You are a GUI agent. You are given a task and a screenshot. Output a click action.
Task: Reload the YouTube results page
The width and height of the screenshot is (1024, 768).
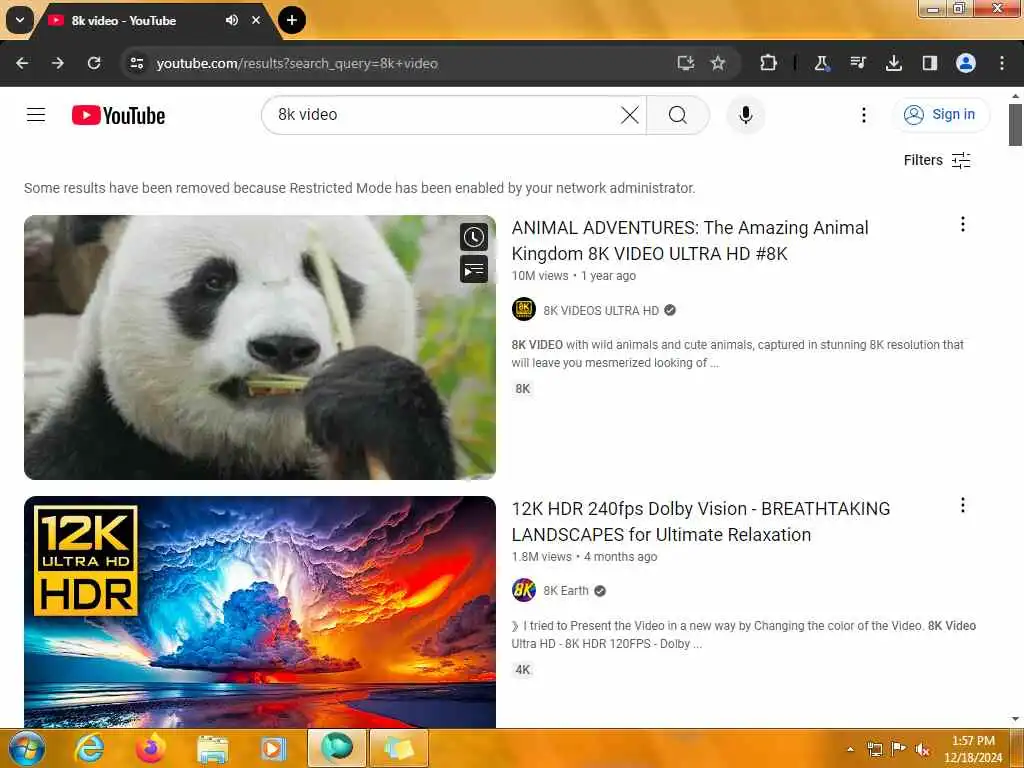[x=94, y=63]
